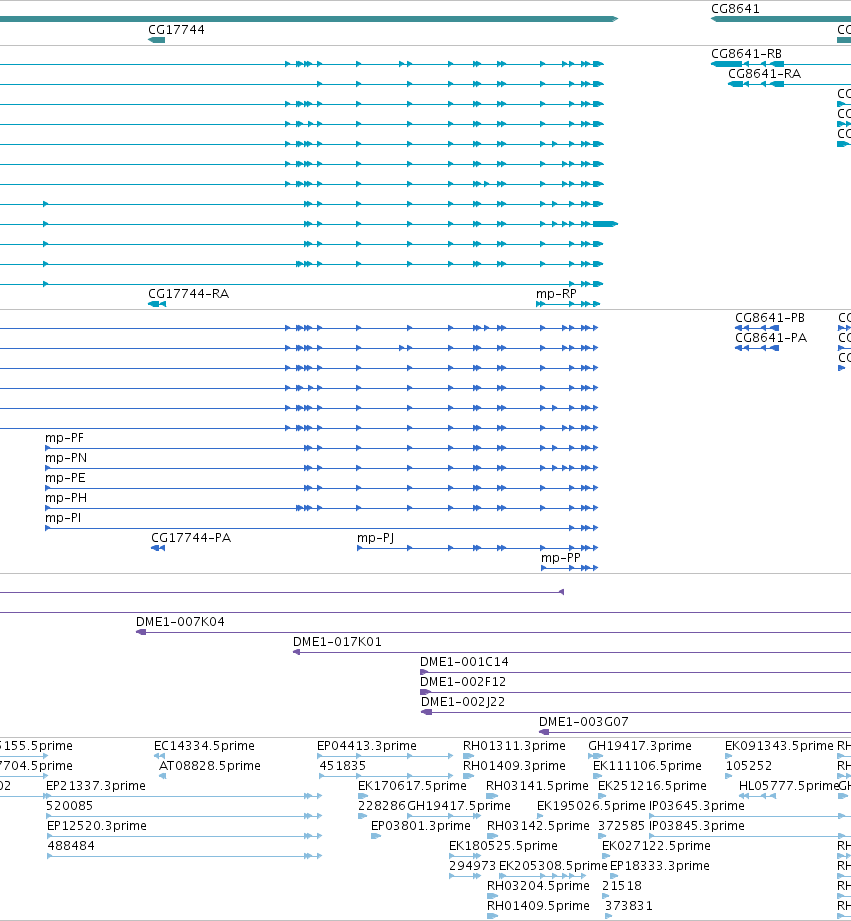851x921 pixels.
Task: Select the 373831 feature label
Action: tap(629, 905)
